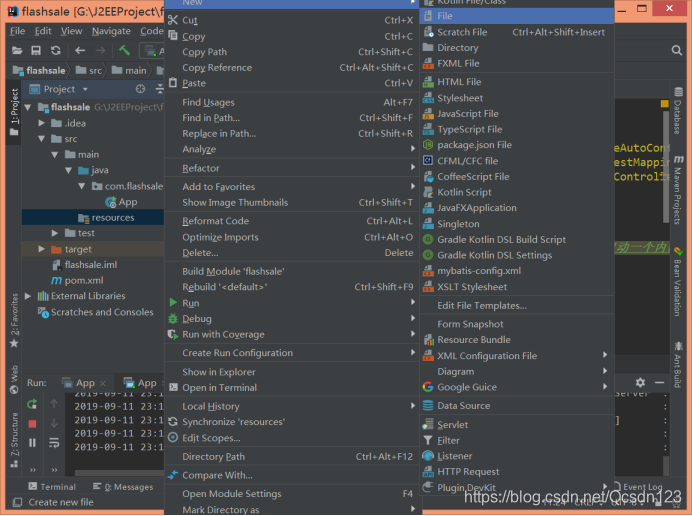Expand External Libraries node

coord(28,296)
